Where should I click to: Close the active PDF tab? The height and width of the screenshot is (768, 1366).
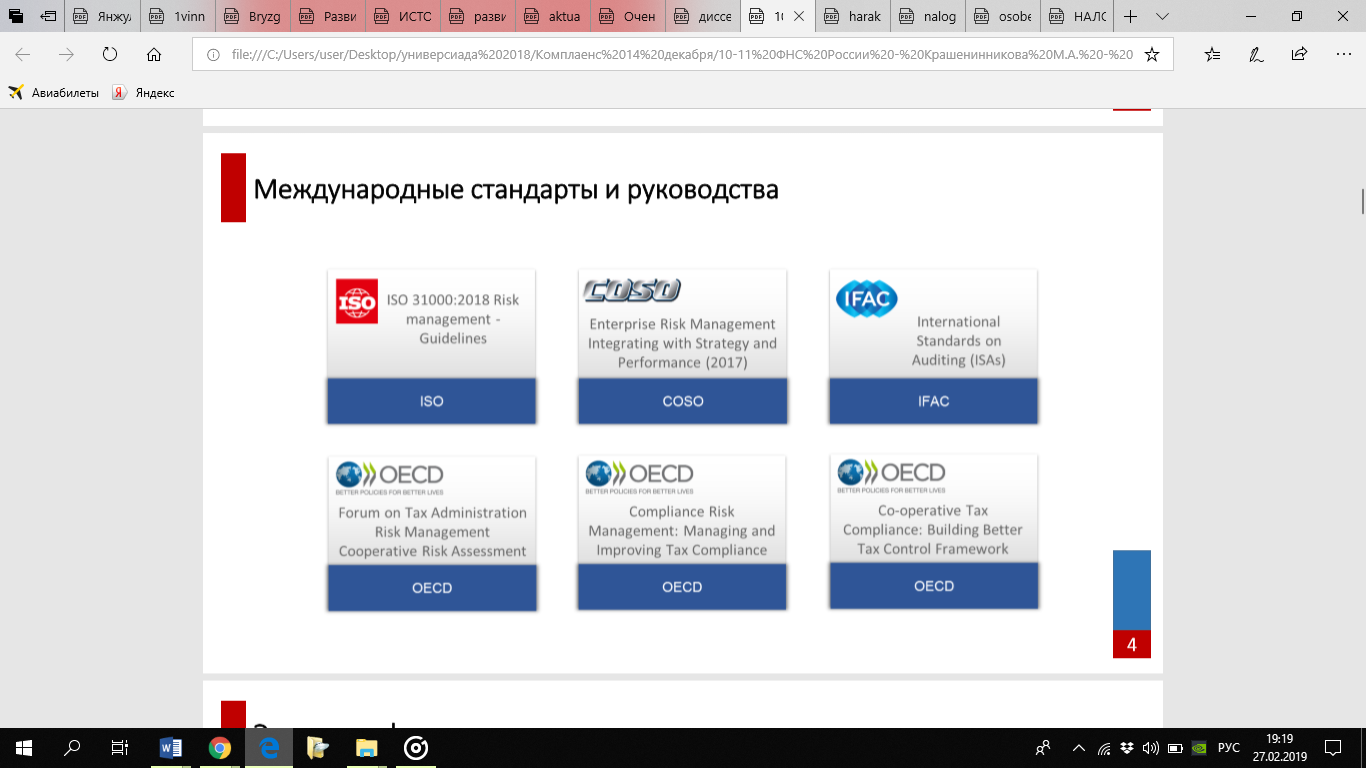coord(799,17)
